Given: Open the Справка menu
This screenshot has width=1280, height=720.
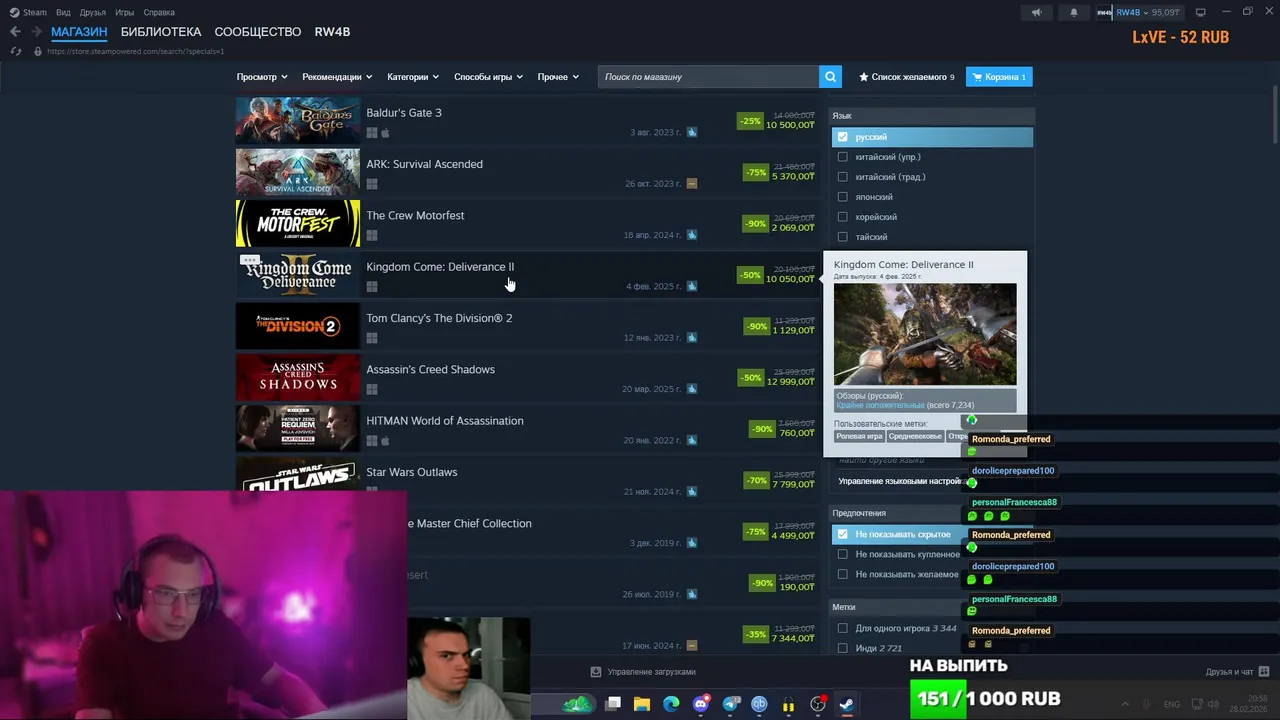Looking at the screenshot, I should [159, 12].
